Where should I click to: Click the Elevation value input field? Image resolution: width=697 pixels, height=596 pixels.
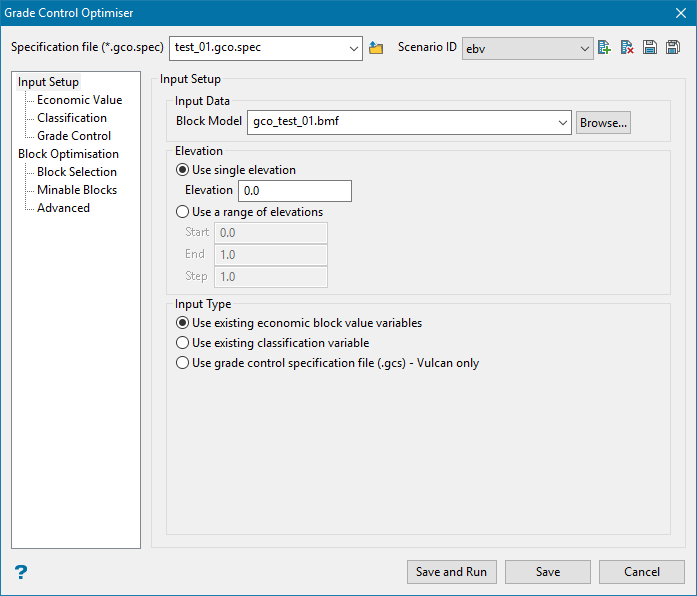coord(294,191)
